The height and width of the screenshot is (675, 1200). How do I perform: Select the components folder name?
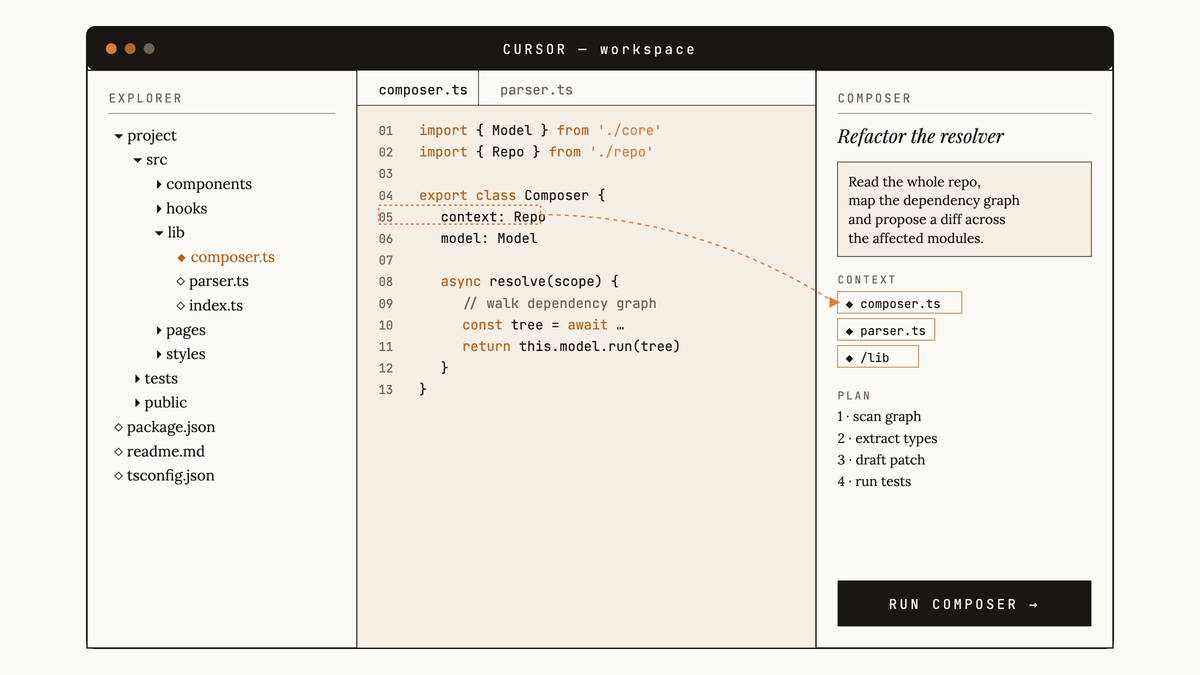pos(209,184)
